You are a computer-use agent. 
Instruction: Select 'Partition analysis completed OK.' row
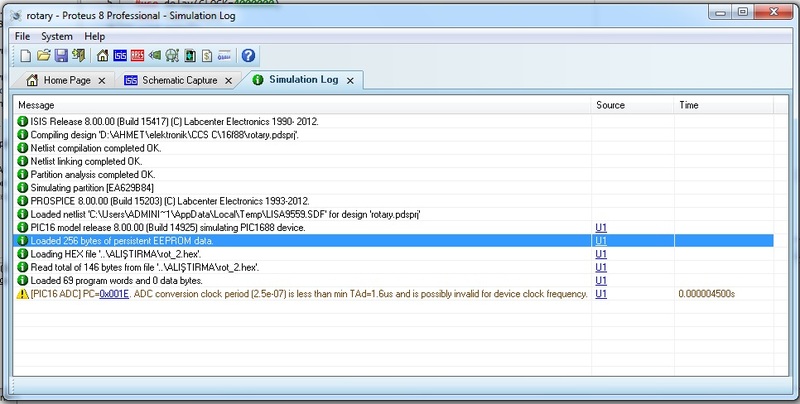pyautogui.click(x=393, y=174)
